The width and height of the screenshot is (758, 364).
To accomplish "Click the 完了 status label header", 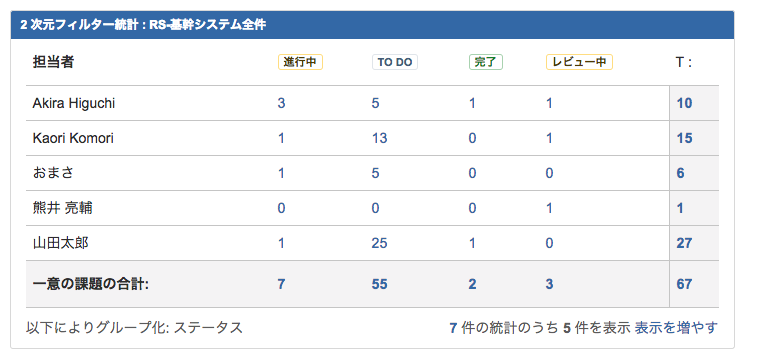I will 486,62.
